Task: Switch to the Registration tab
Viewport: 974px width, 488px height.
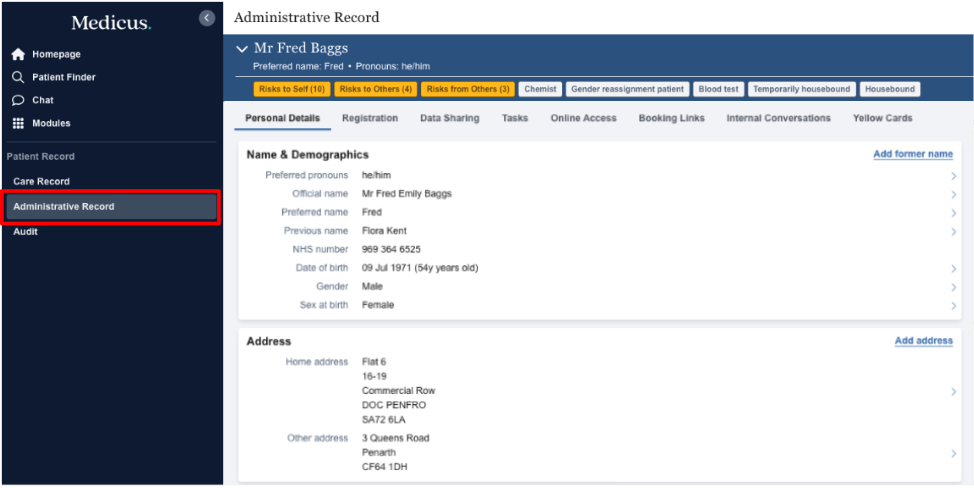Action: (x=369, y=118)
